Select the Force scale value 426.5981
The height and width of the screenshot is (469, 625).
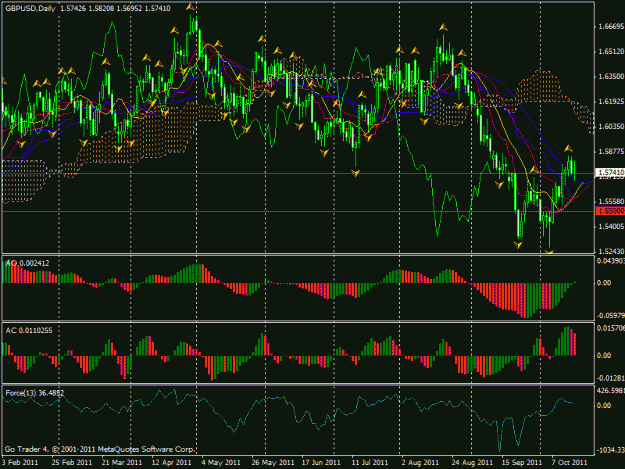tap(611, 391)
